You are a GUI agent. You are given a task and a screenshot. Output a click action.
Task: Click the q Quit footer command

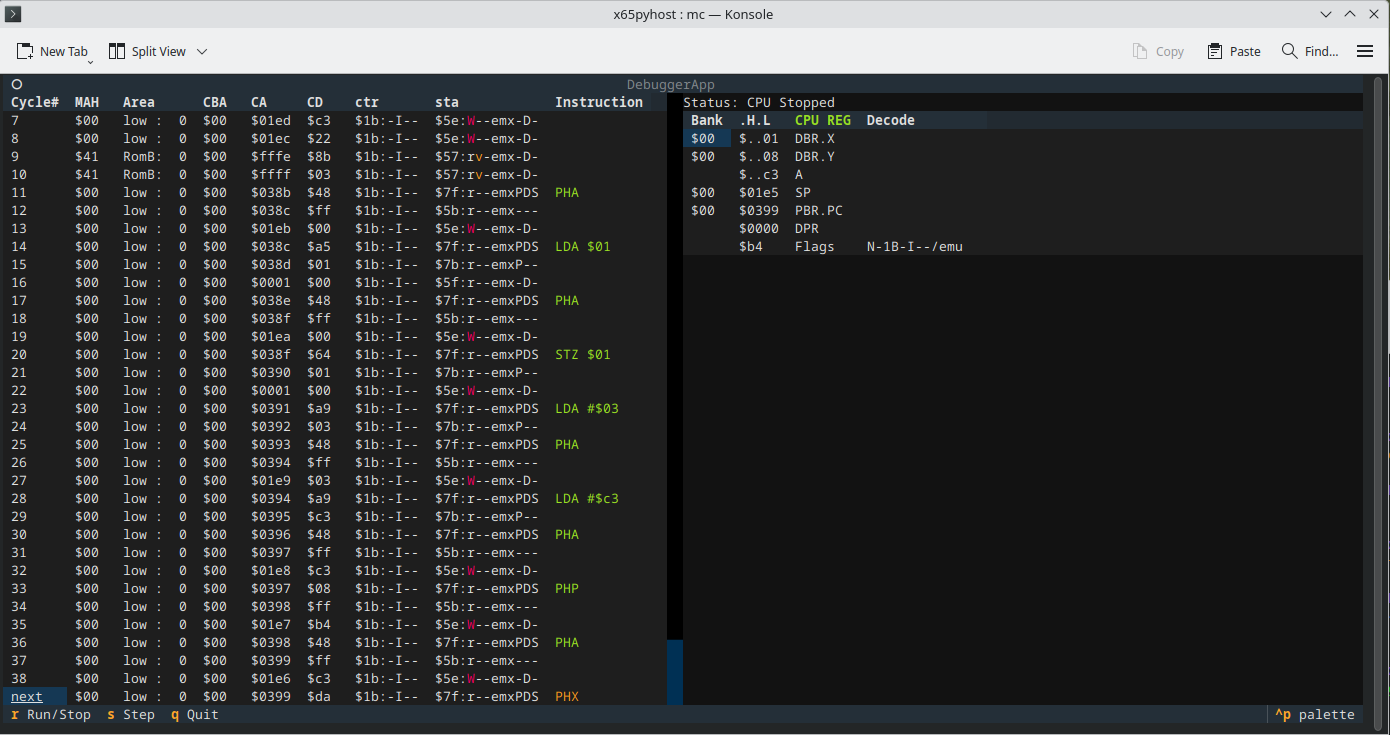coord(195,714)
